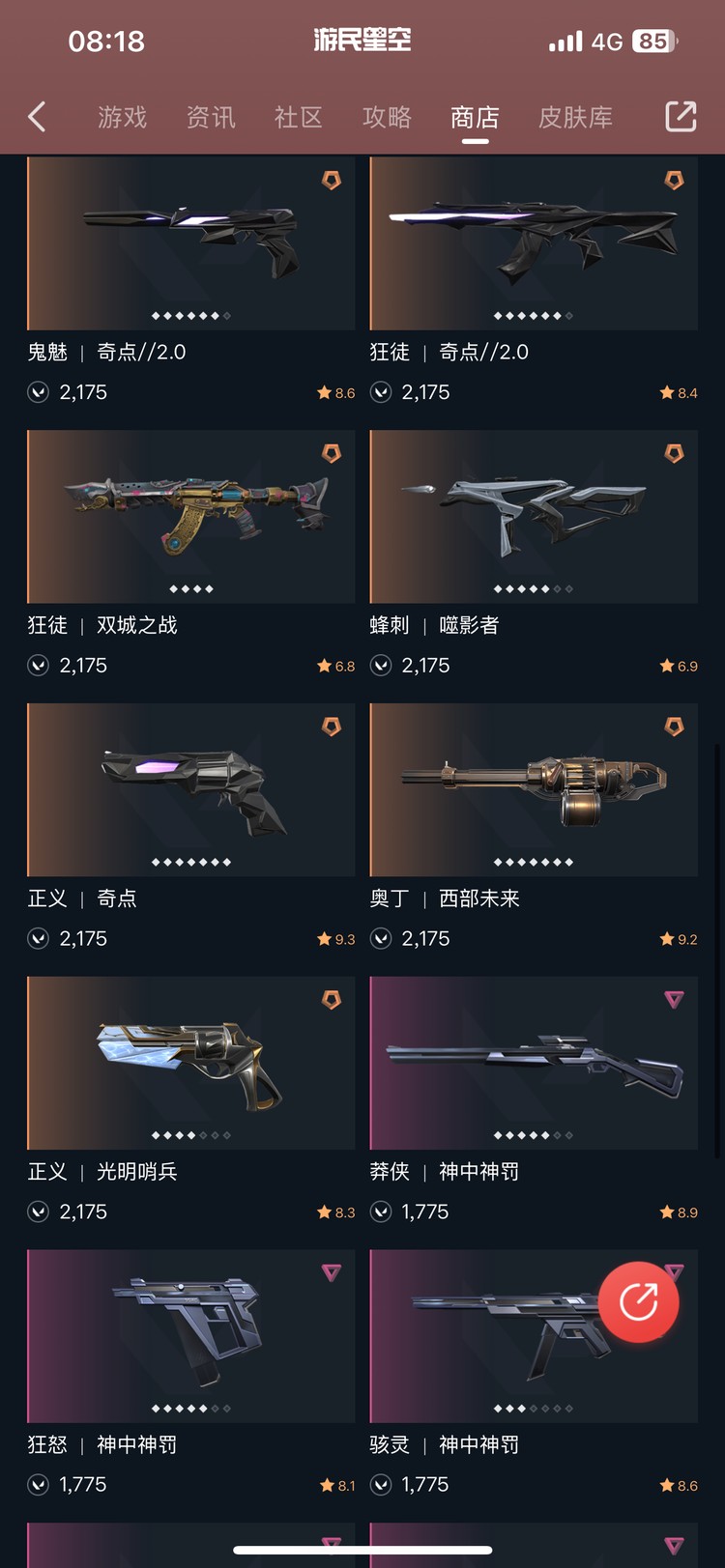The height and width of the screenshot is (1568, 725).
Task: Open 狂徒 奇点//2.0 skin thumbnail
Action: (534, 243)
